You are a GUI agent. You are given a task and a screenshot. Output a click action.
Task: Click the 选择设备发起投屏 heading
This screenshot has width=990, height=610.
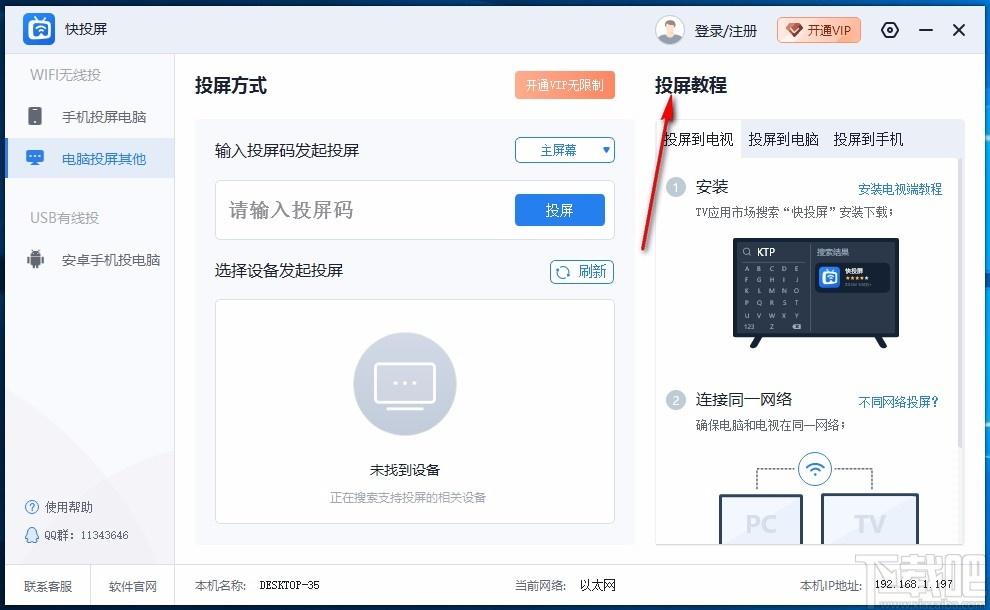(278, 271)
